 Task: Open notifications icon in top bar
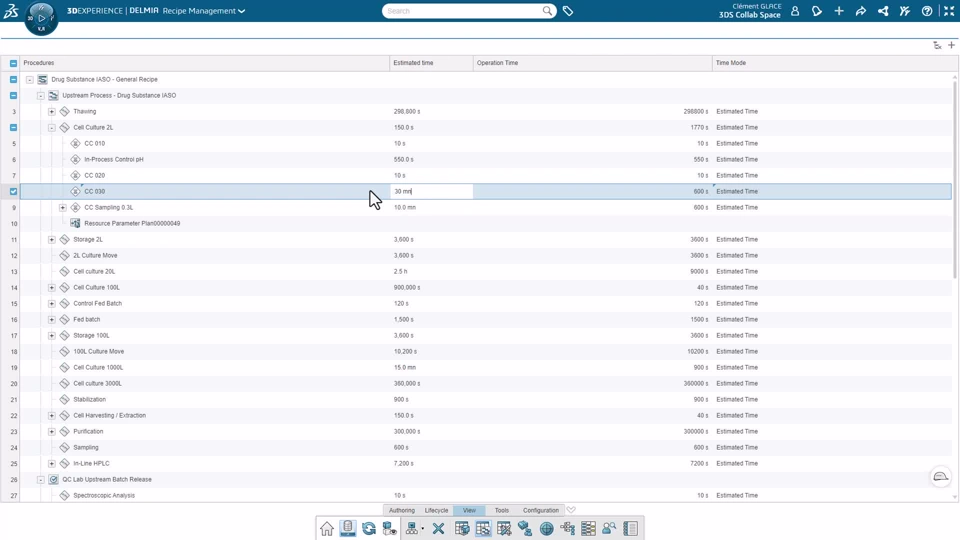point(817,11)
